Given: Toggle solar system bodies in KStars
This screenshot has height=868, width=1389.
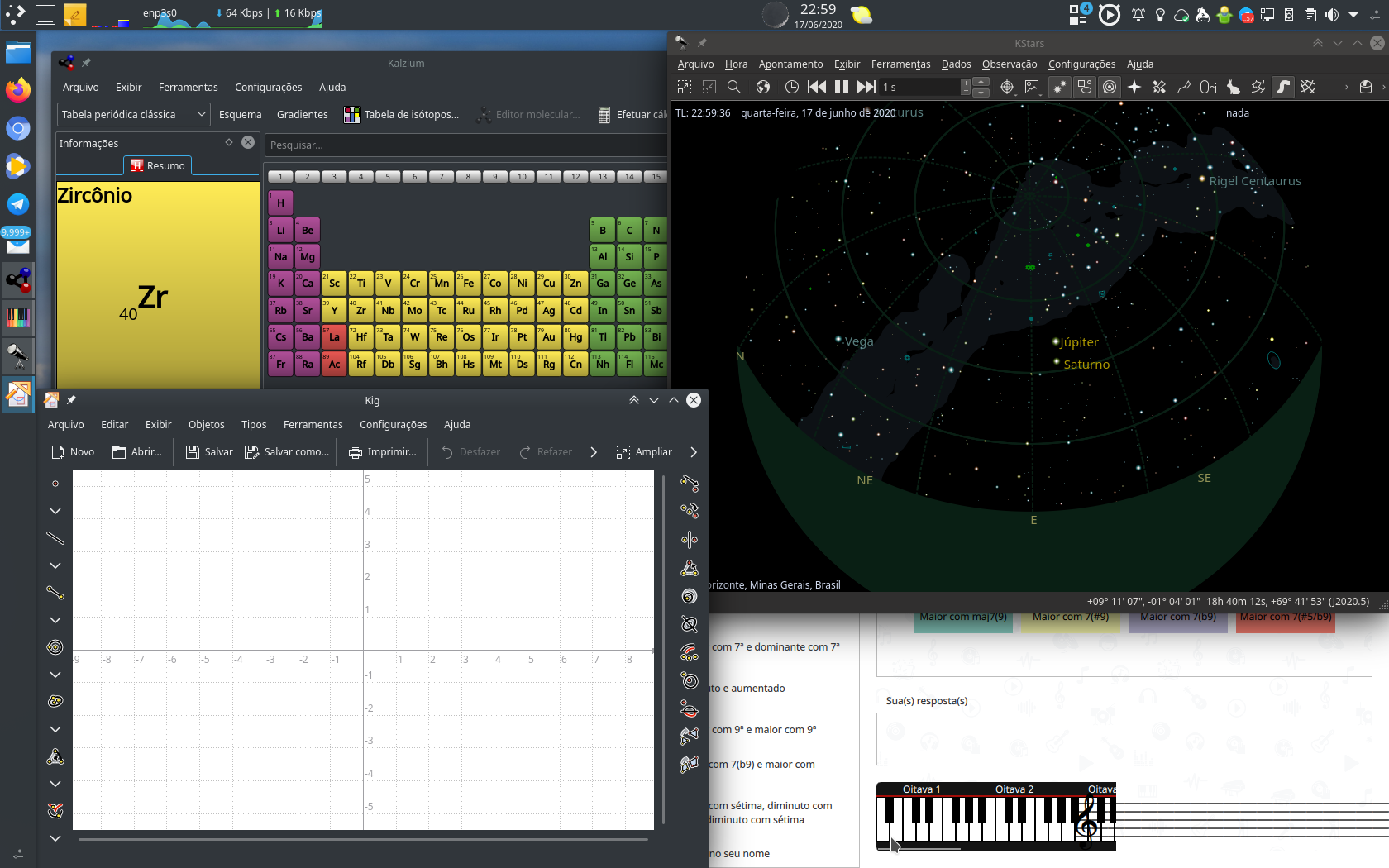Looking at the screenshot, I should 1110,87.
